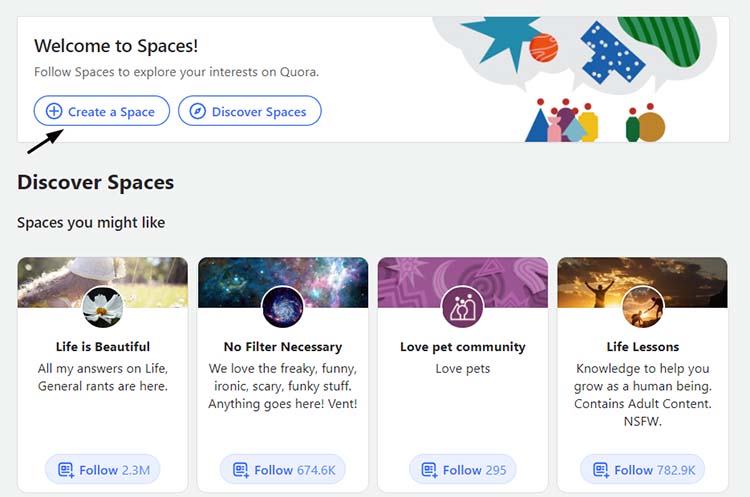Open Discover Spaces button
Screen dimensions: 750x497
pyautogui.click(x=250, y=111)
